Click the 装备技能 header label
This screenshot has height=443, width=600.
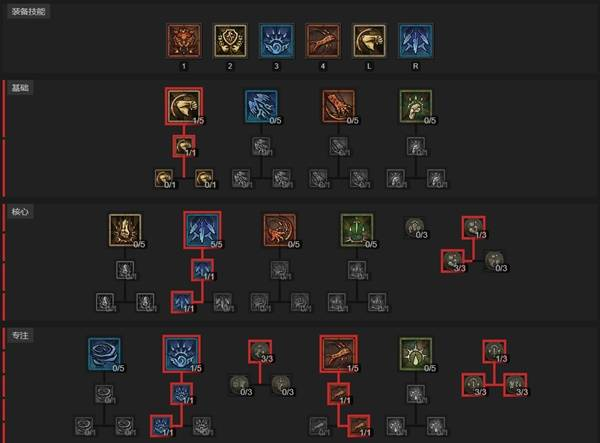pos(28,11)
